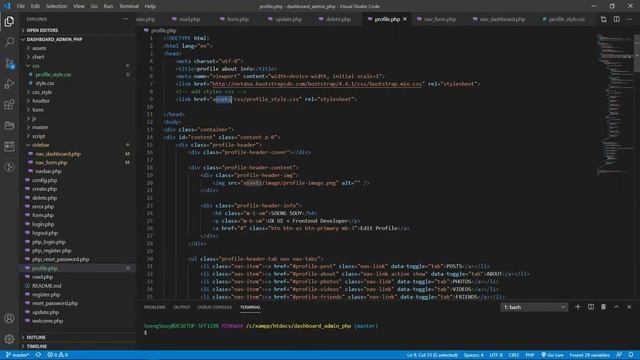Open the Source Control view
Screen dimensions: 640x360
pyautogui.click(x=9, y=63)
